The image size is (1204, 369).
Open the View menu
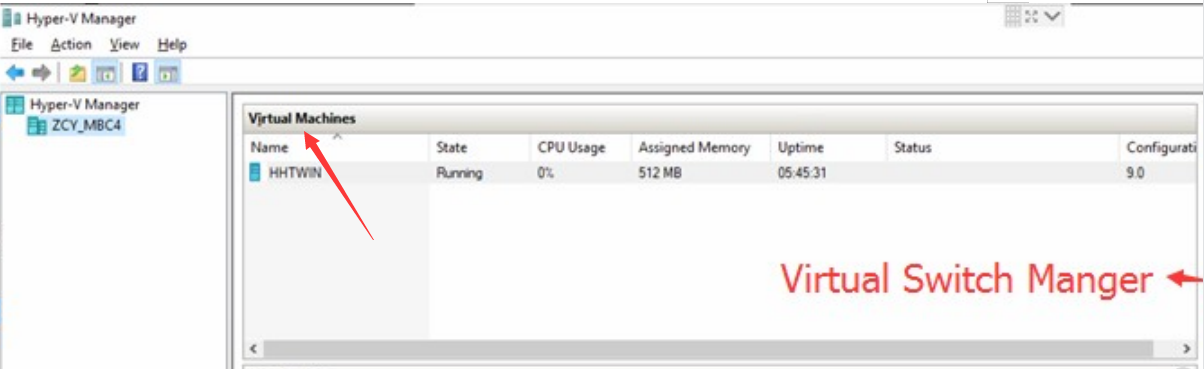coord(125,44)
